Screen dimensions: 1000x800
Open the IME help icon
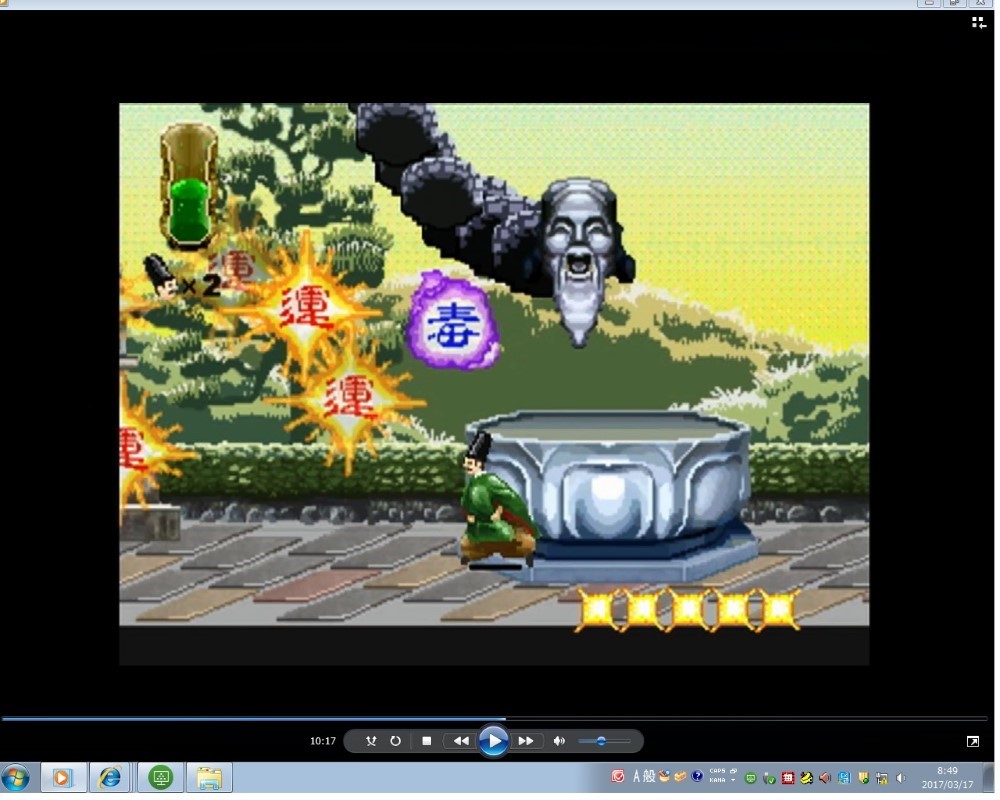(x=697, y=776)
